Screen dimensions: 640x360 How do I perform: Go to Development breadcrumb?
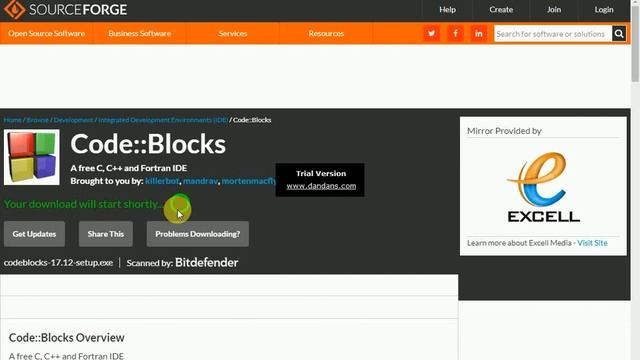point(73,120)
